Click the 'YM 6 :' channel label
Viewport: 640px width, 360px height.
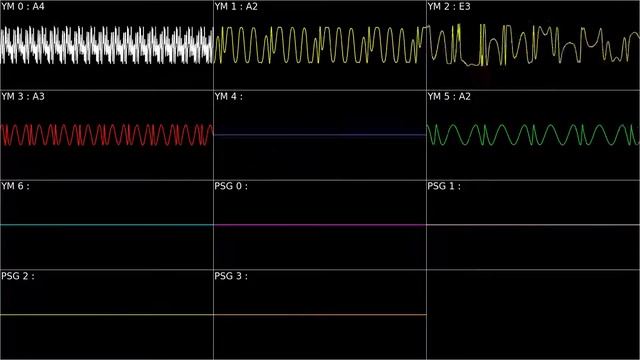pyautogui.click(x=15, y=186)
